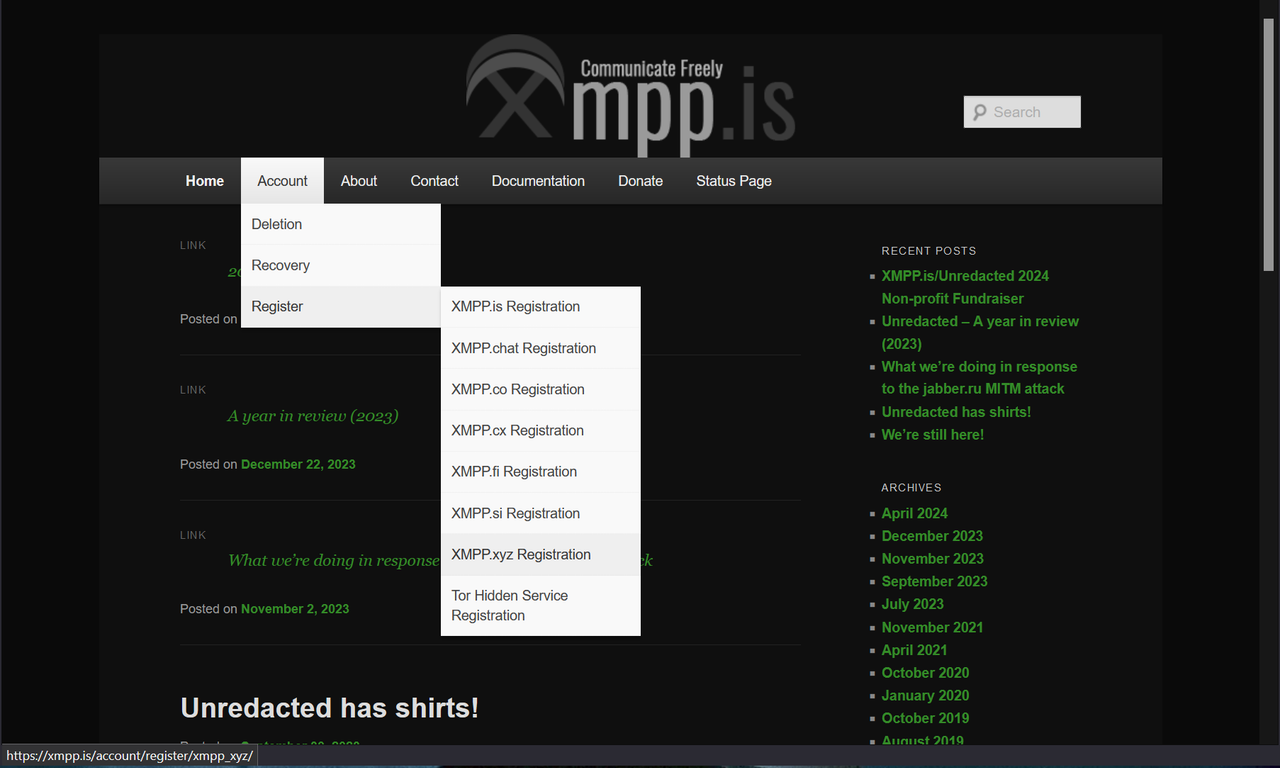Open recent post about jabber.ru MITM attack
This screenshot has width=1280, height=768.
coord(979,377)
